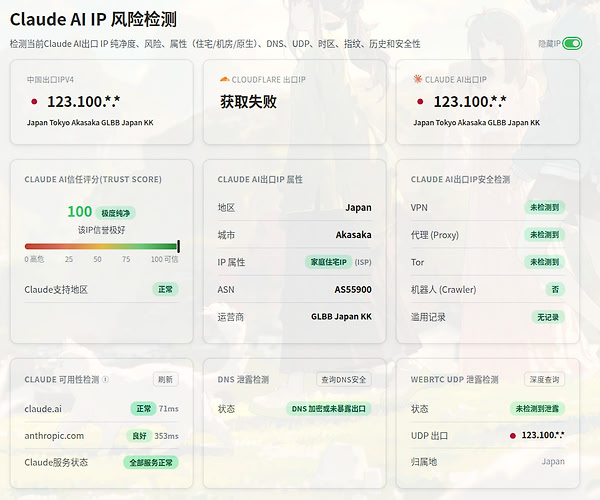Screen dimensions: 600x500
Task: Click the Claude支持地区 正常 badge
Action: [165, 290]
